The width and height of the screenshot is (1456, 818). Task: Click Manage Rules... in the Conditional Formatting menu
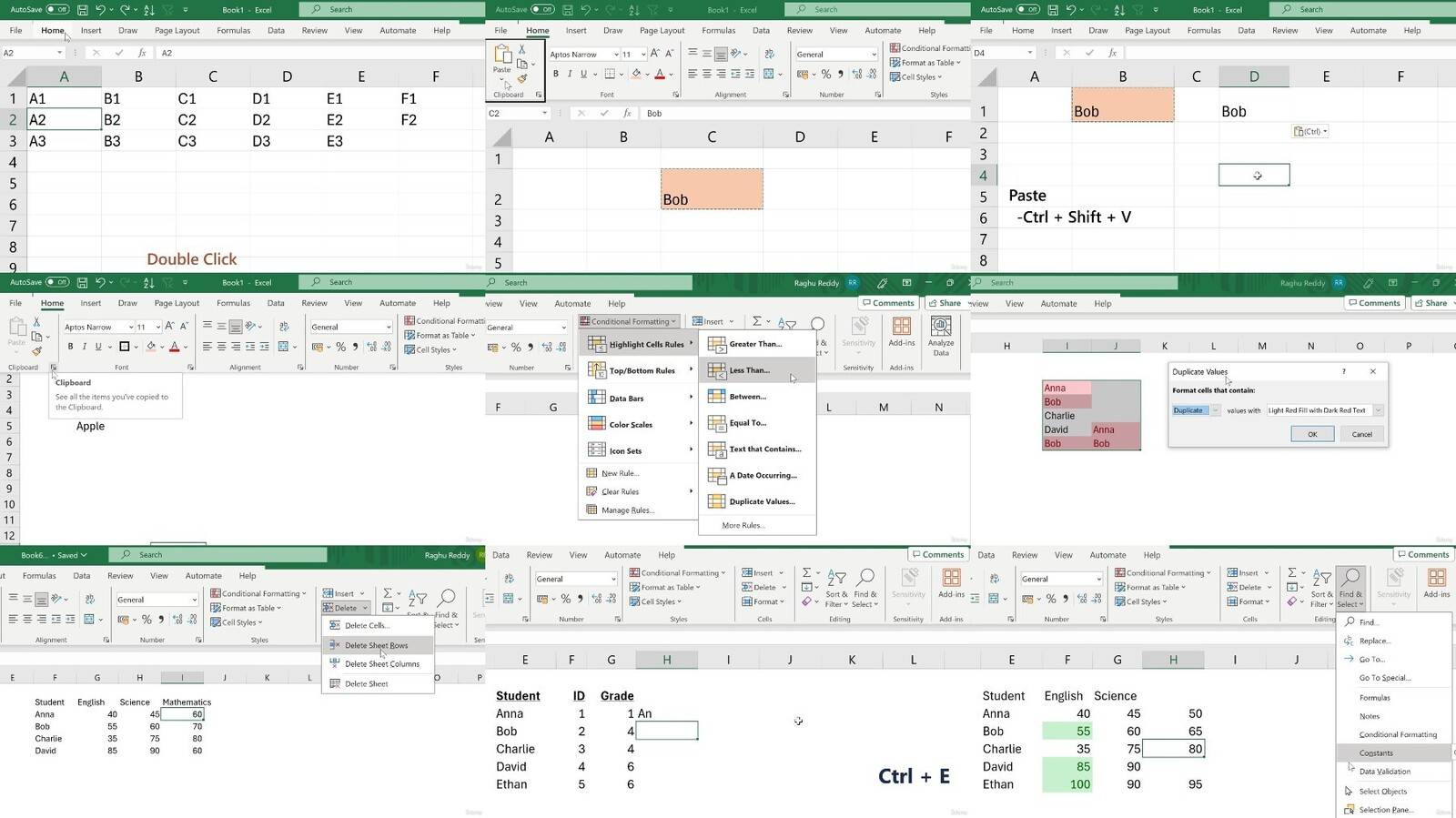[627, 510]
